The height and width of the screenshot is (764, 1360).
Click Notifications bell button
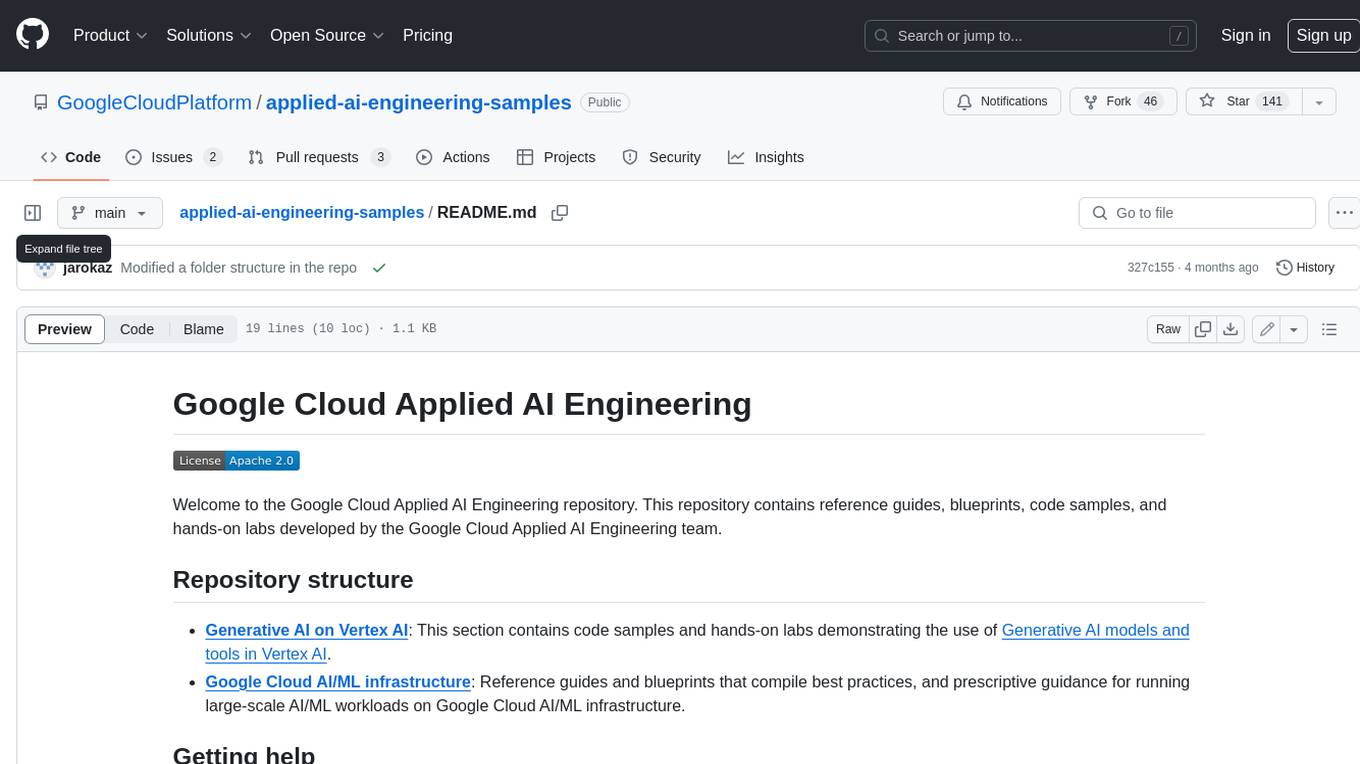click(x=1002, y=101)
